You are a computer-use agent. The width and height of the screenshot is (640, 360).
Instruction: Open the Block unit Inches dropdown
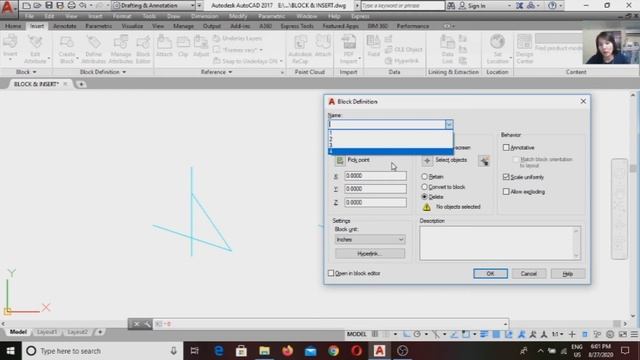370,240
